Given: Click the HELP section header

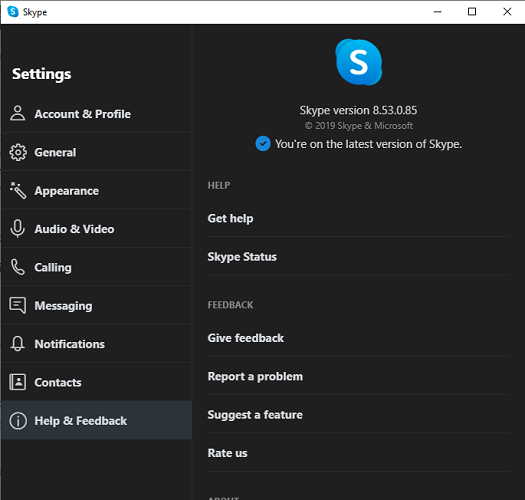Looking at the screenshot, I should 219,186.
